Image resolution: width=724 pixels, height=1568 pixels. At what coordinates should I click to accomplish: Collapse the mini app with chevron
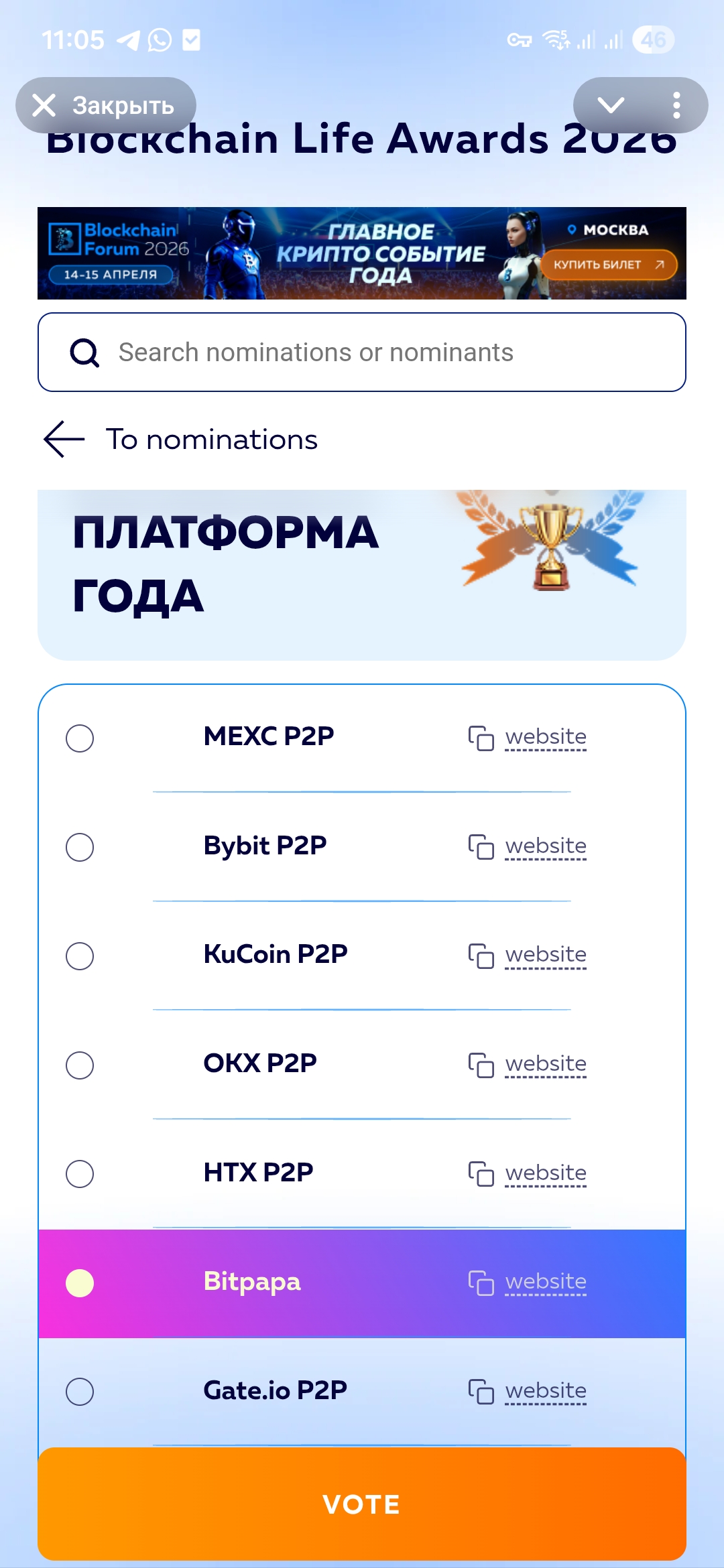click(x=611, y=105)
